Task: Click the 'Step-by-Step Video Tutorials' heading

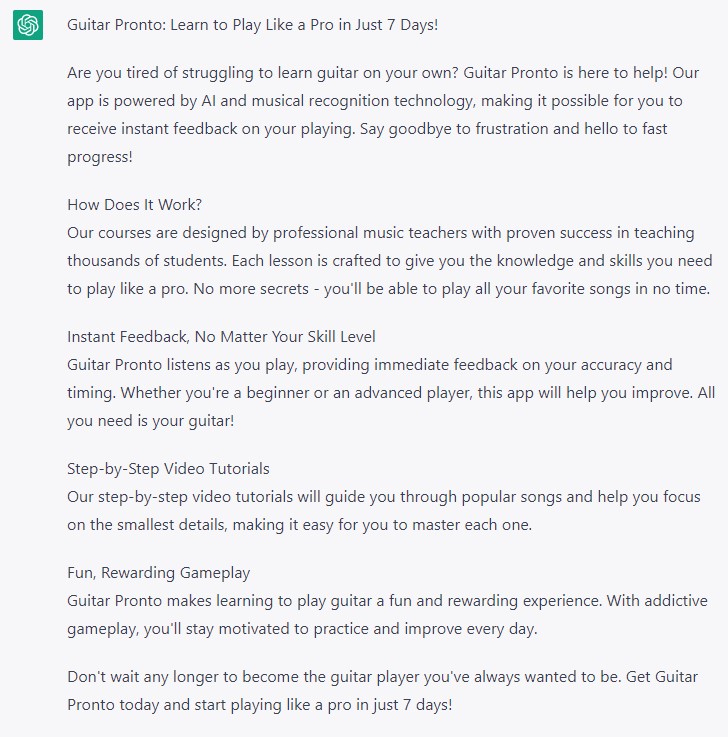Action: tap(168, 469)
